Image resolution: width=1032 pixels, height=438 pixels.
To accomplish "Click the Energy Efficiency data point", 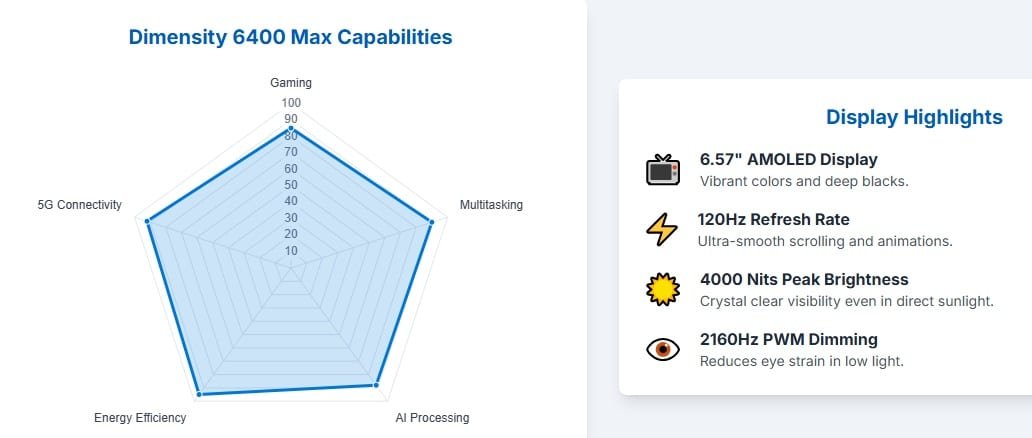I will [x=198, y=391].
